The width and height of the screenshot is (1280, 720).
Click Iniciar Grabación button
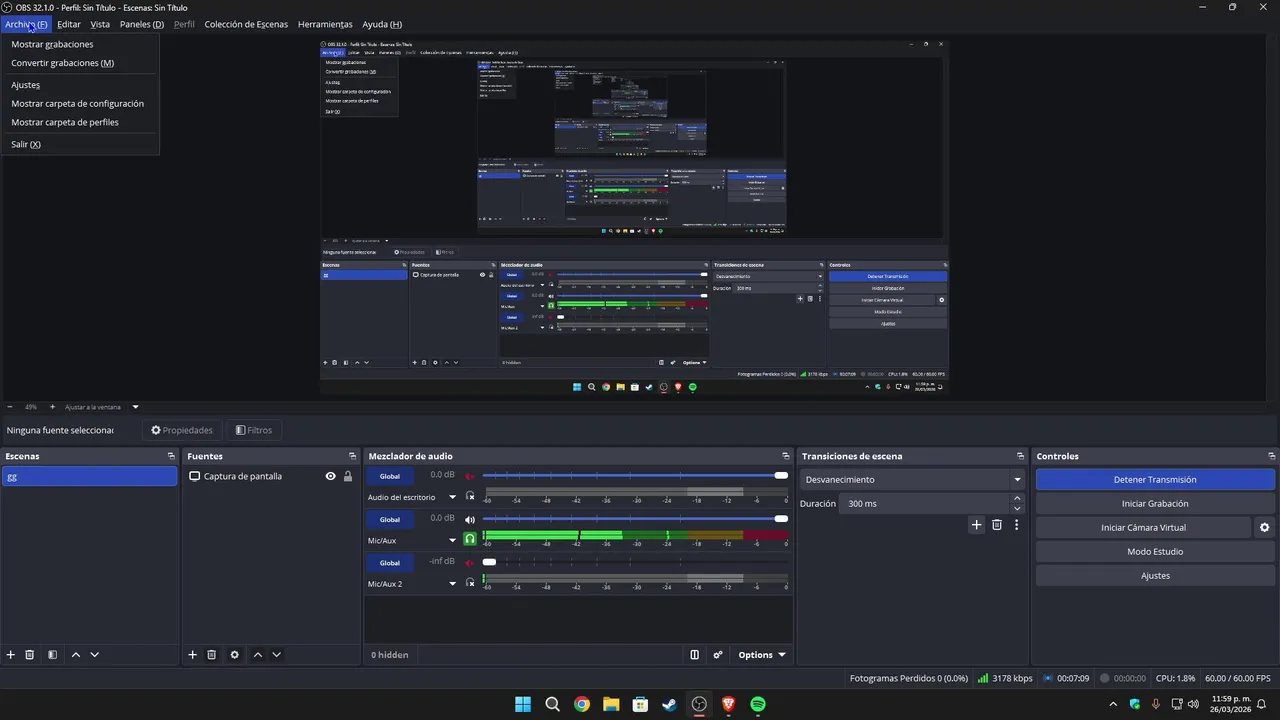coord(1155,504)
